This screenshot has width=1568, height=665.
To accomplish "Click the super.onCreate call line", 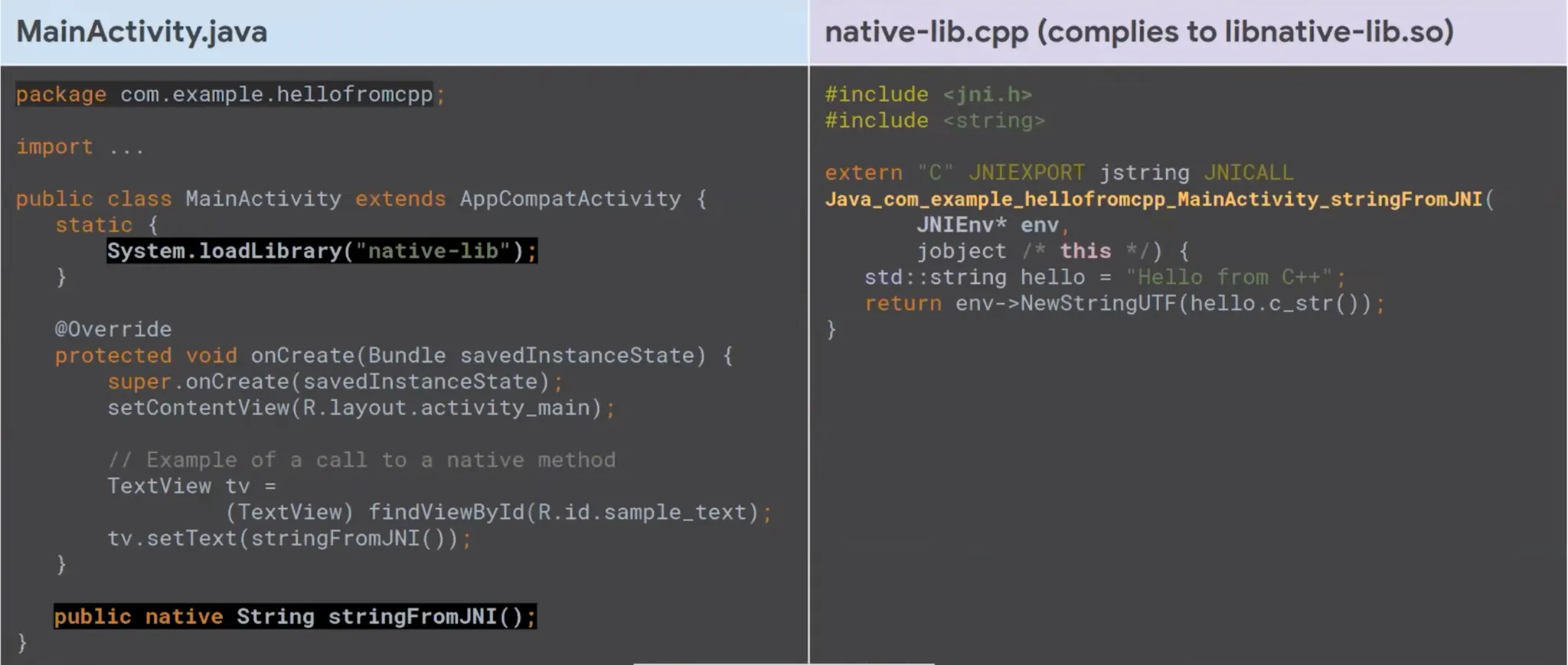I will tap(335, 382).
